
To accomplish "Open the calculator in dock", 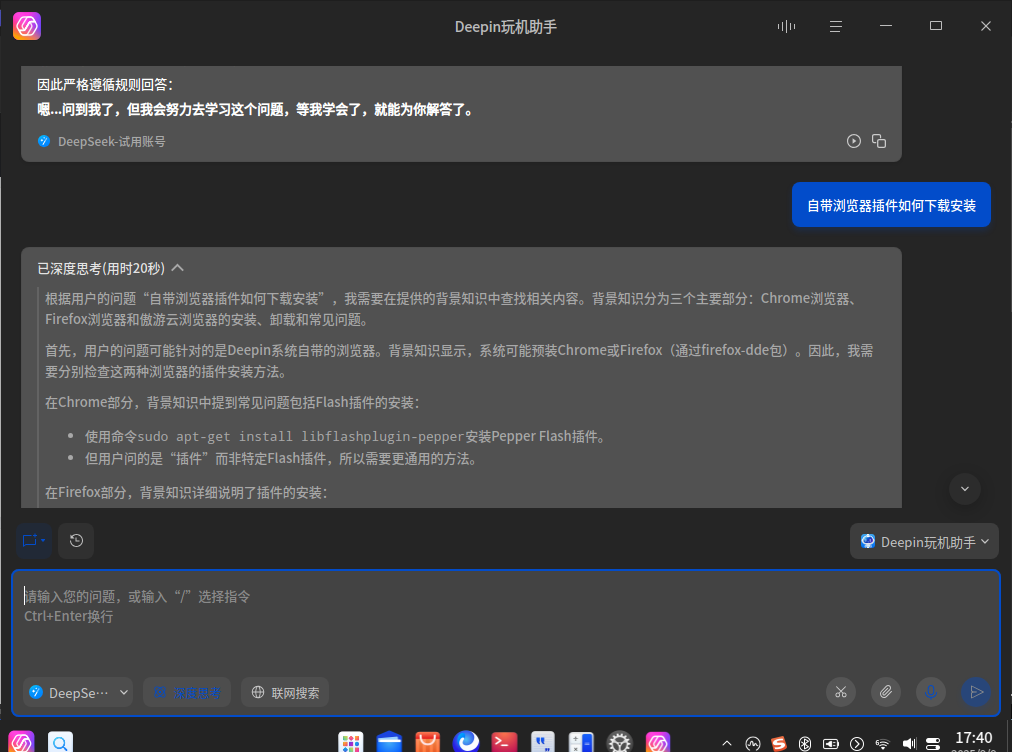I will tap(581, 742).
